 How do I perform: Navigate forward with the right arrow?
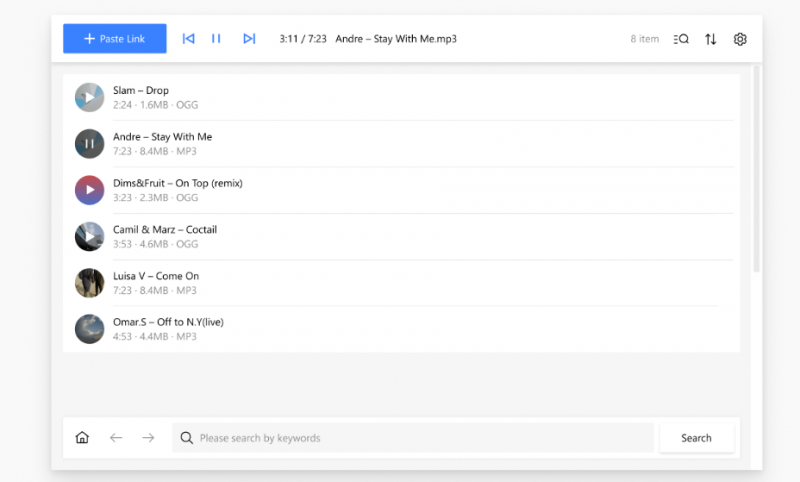pos(148,438)
